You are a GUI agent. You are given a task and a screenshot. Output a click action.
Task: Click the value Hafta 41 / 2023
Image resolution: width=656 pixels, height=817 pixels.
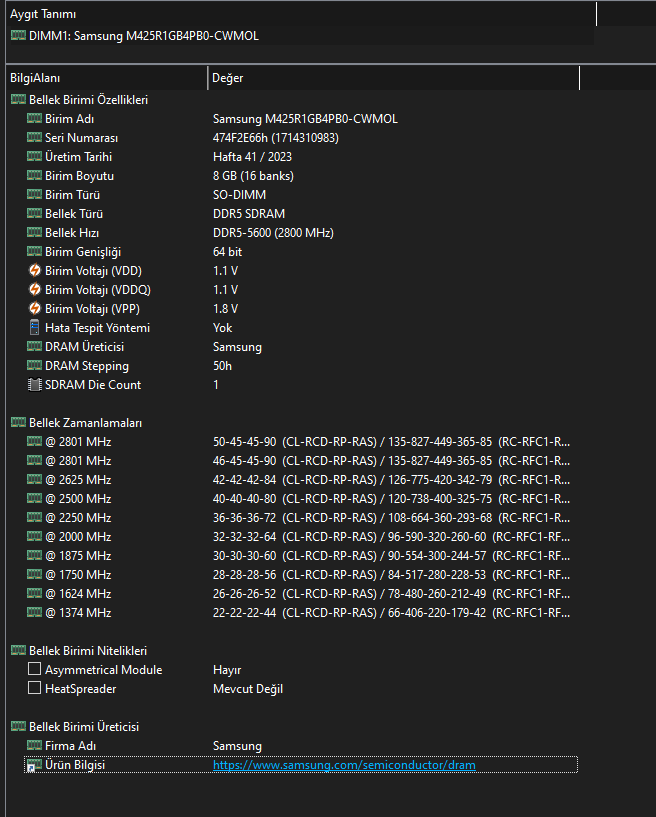pos(252,157)
